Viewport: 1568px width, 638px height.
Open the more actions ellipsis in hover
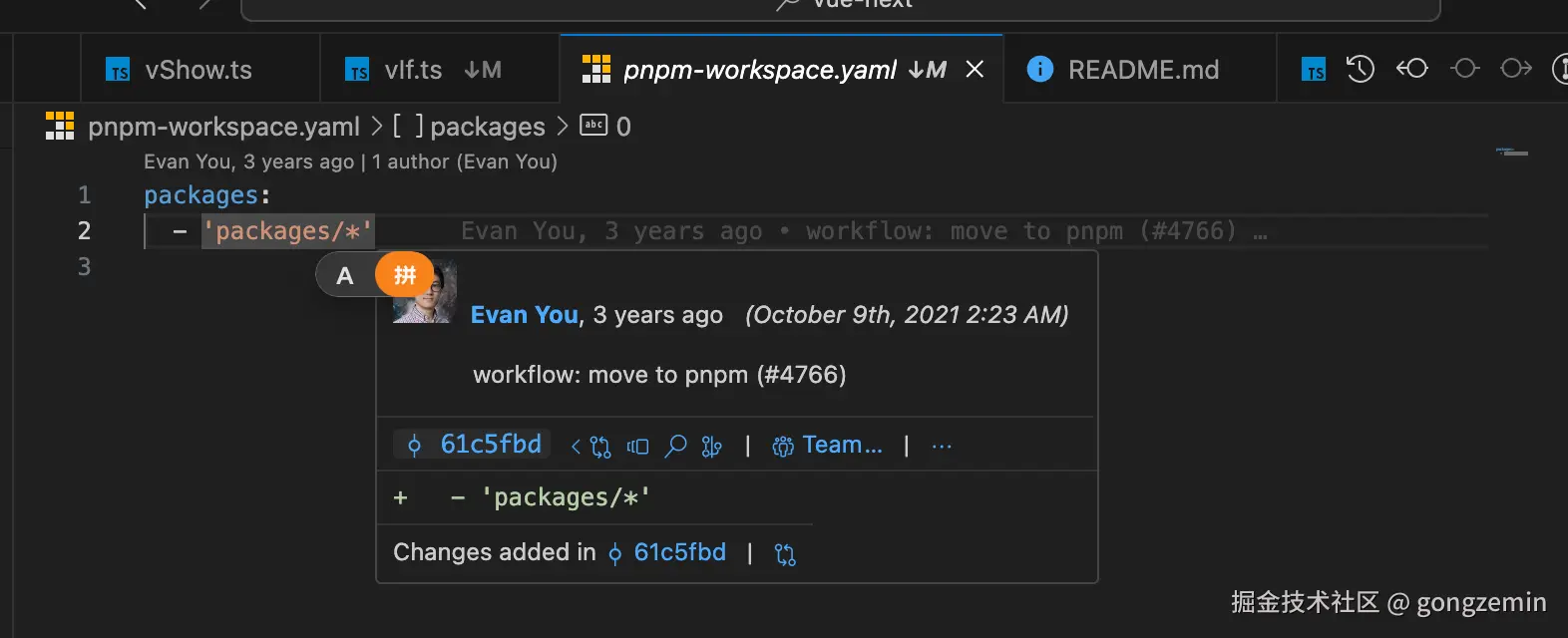(x=942, y=446)
